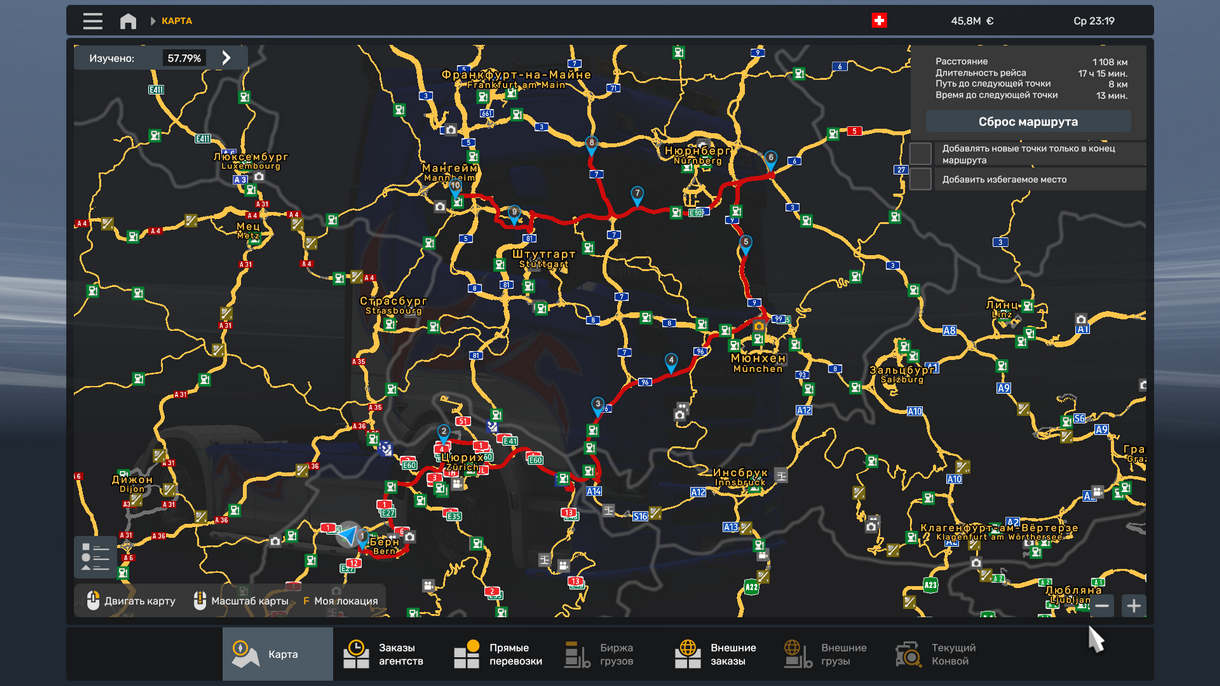1220x686 pixels.
Task: Expand the explored percentage panel arrow
Action: 226,58
